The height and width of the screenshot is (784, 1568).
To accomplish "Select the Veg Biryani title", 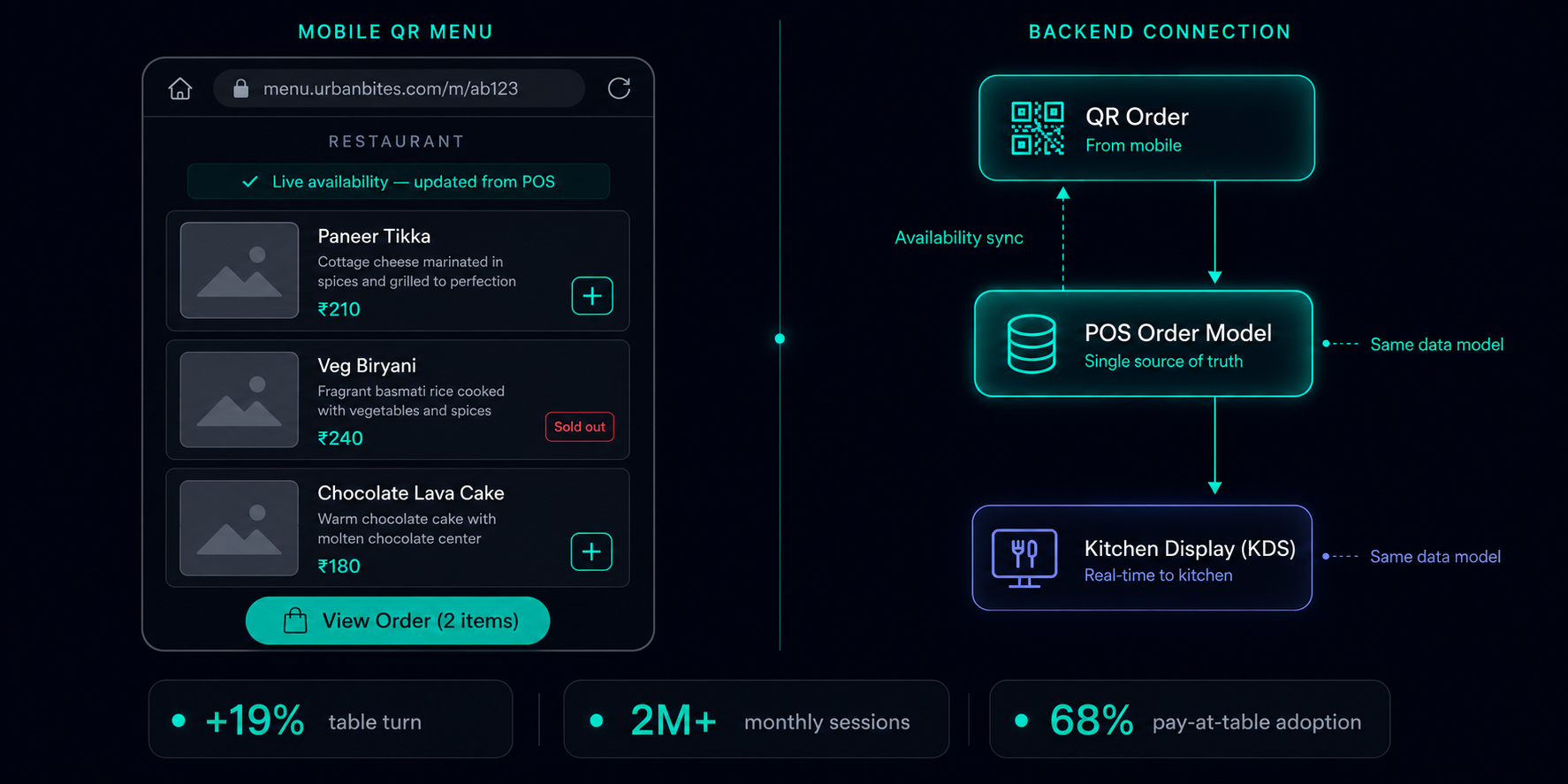I will click(367, 365).
